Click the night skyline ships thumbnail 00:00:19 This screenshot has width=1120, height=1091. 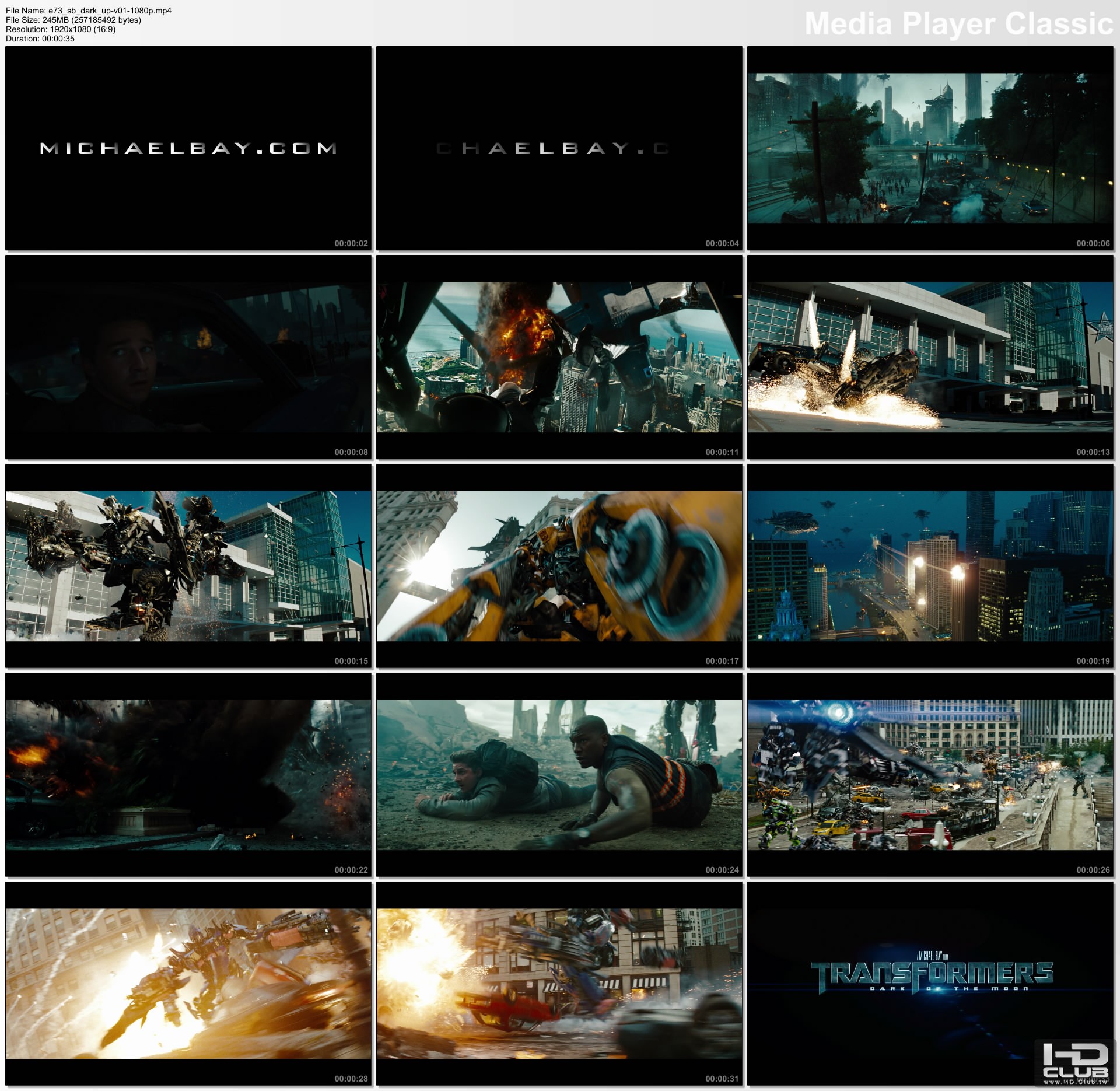coord(930,566)
